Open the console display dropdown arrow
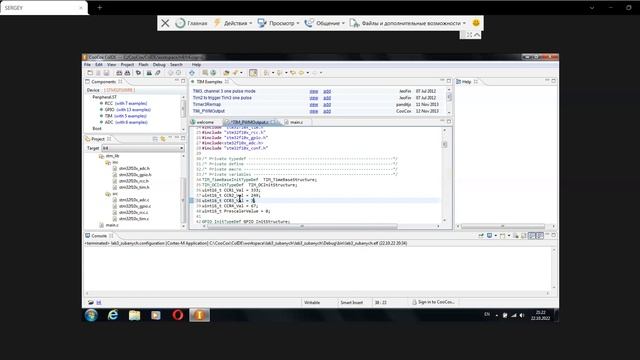 [496, 236]
